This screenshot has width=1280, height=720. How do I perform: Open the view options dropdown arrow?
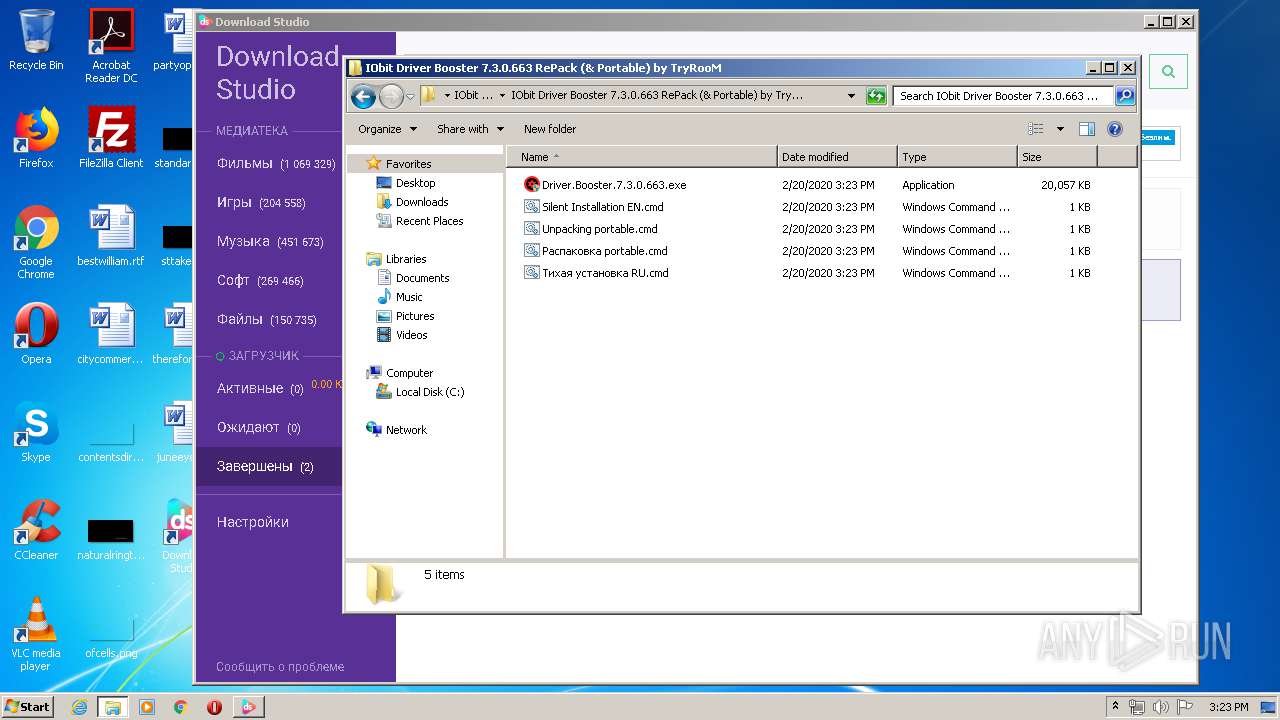click(1060, 129)
